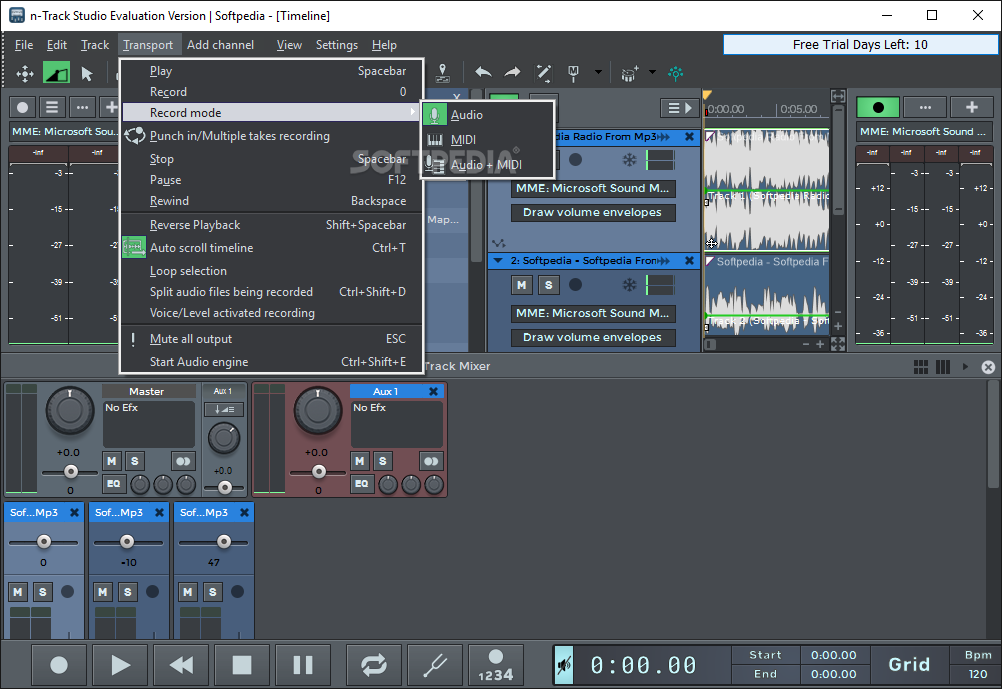Click the Master volume slider handle
Viewport: 1002px width, 689px height.
coord(71,472)
